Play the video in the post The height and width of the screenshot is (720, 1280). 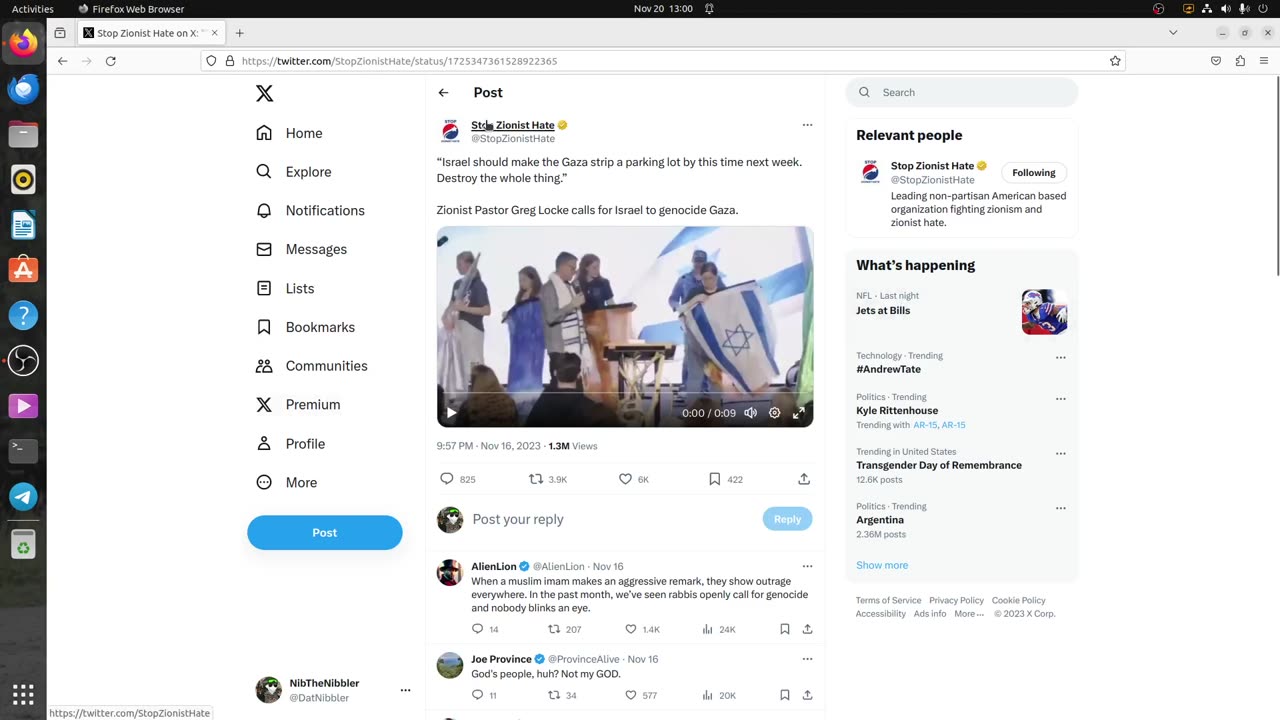point(451,412)
